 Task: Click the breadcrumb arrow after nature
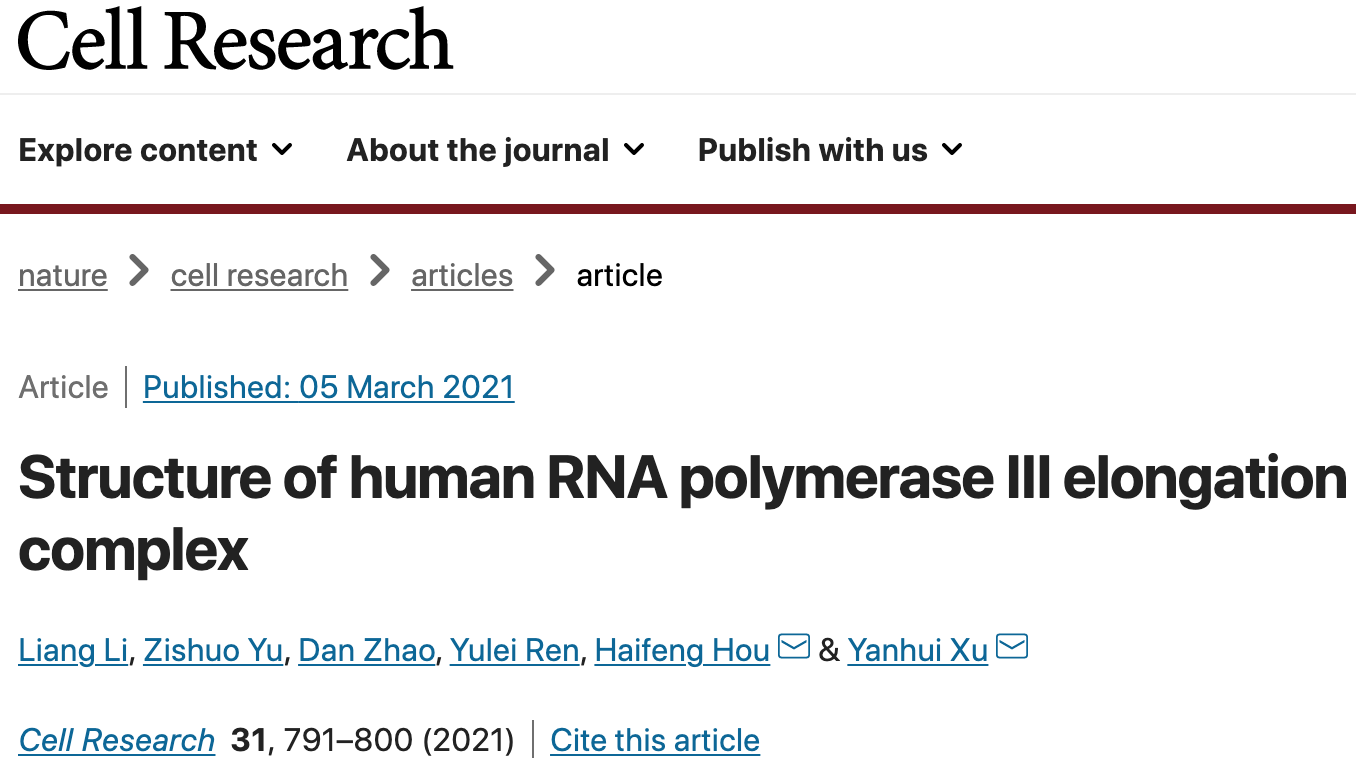pyautogui.click(x=139, y=271)
